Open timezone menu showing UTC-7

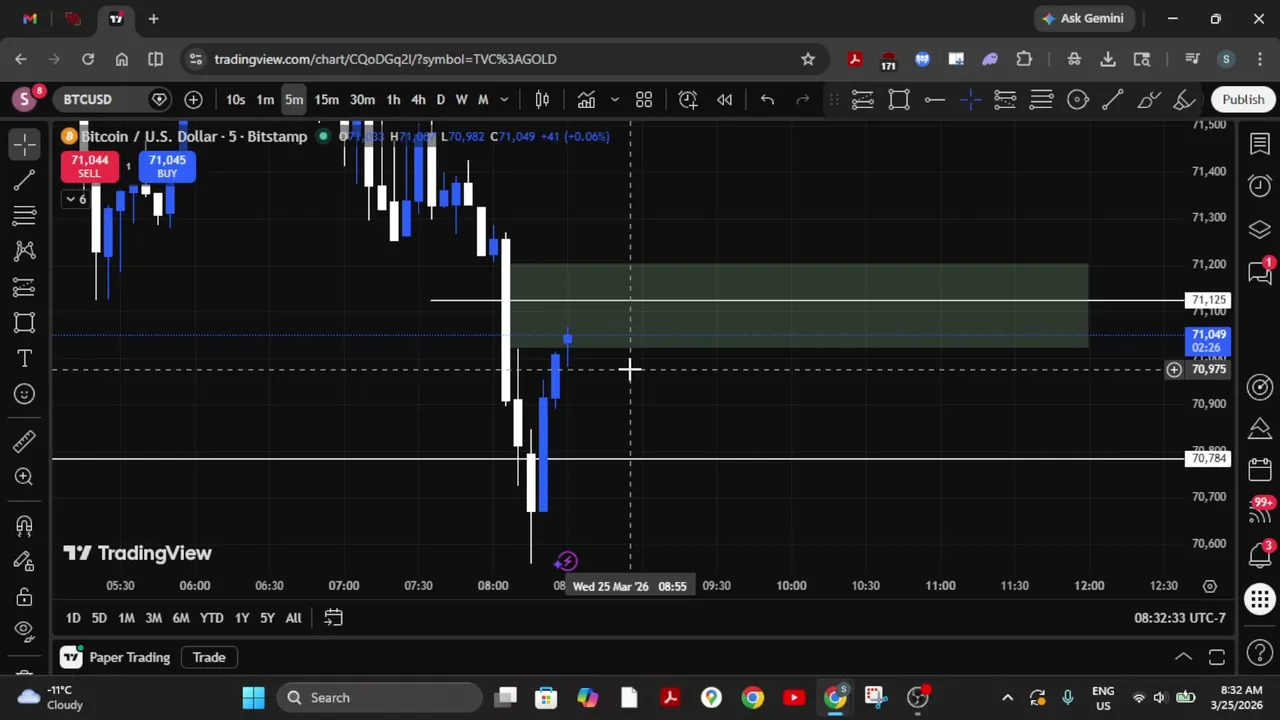1179,618
